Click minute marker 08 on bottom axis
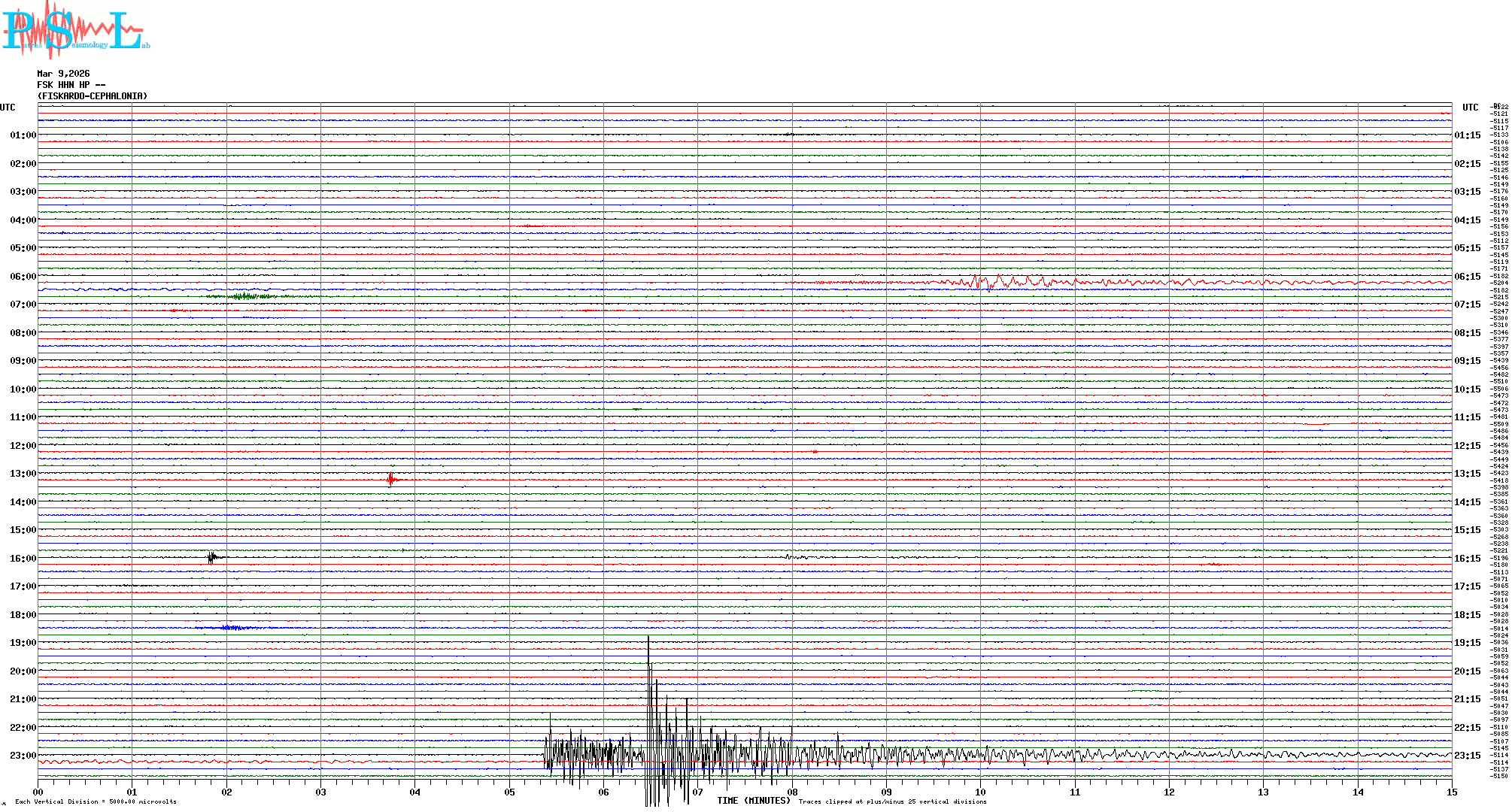Screen dimensions: 1512x812 (792, 792)
